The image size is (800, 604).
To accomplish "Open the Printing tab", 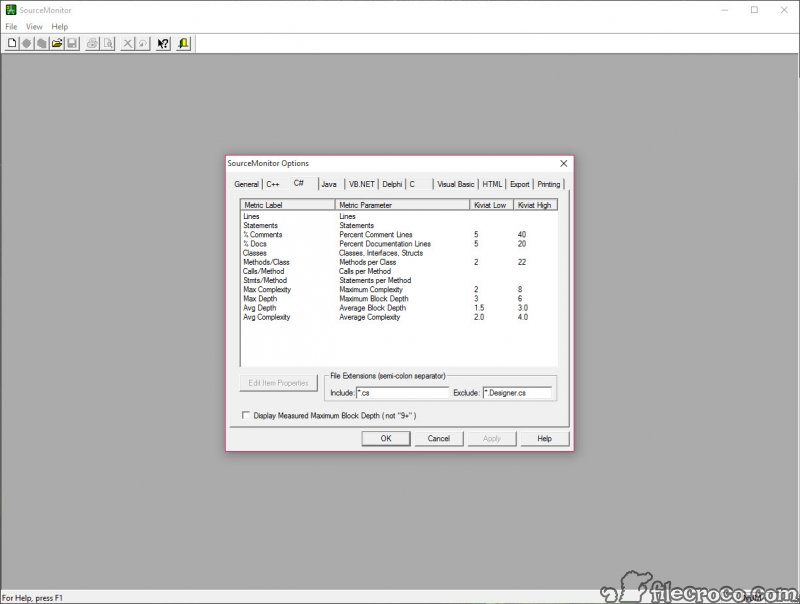I will click(549, 184).
